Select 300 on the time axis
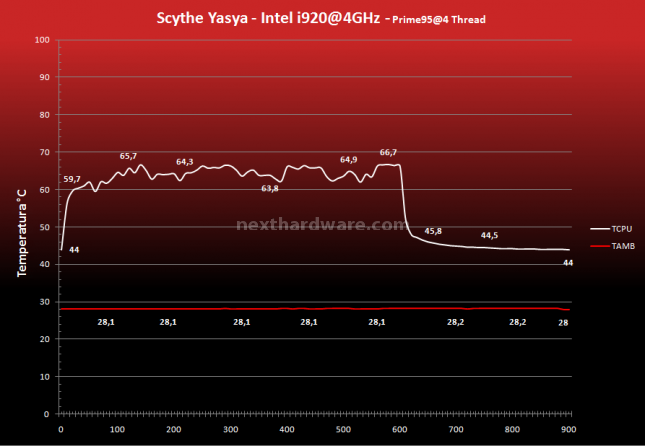Screen dimensions: 645x446 click(230, 429)
